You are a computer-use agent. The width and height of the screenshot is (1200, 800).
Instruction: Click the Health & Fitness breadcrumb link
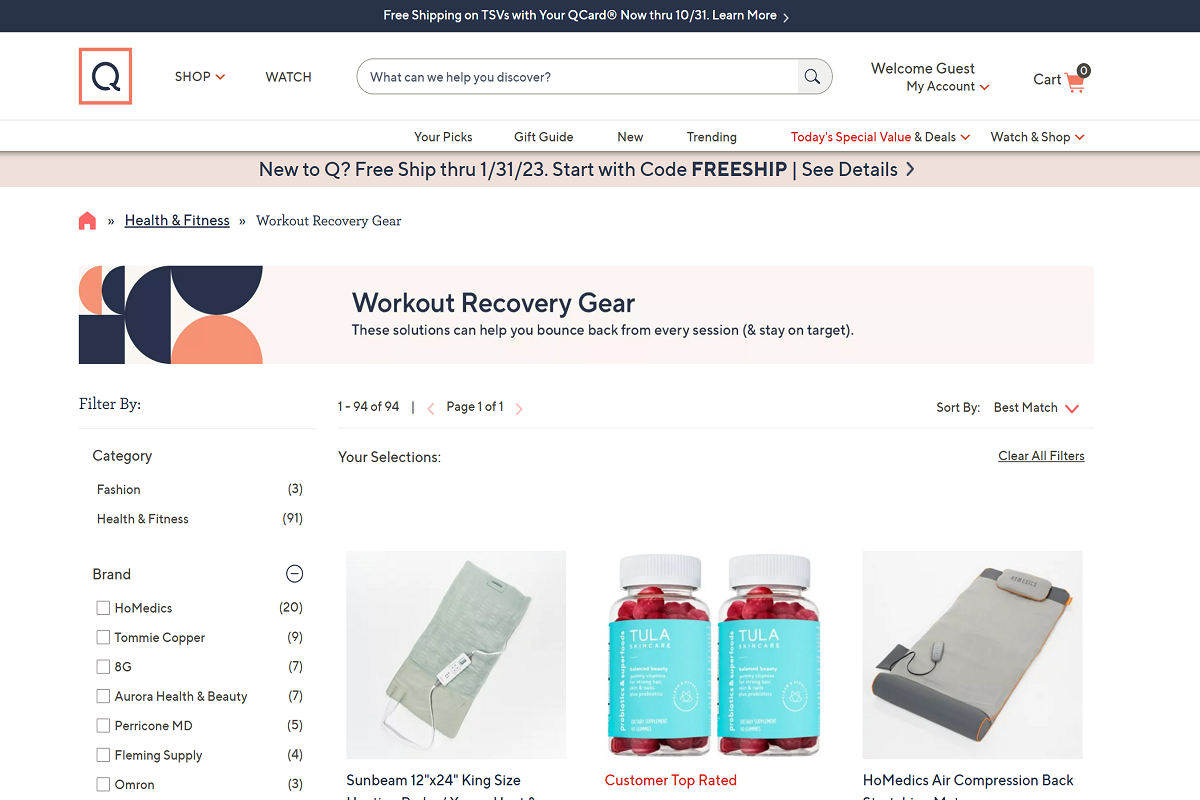pos(177,221)
